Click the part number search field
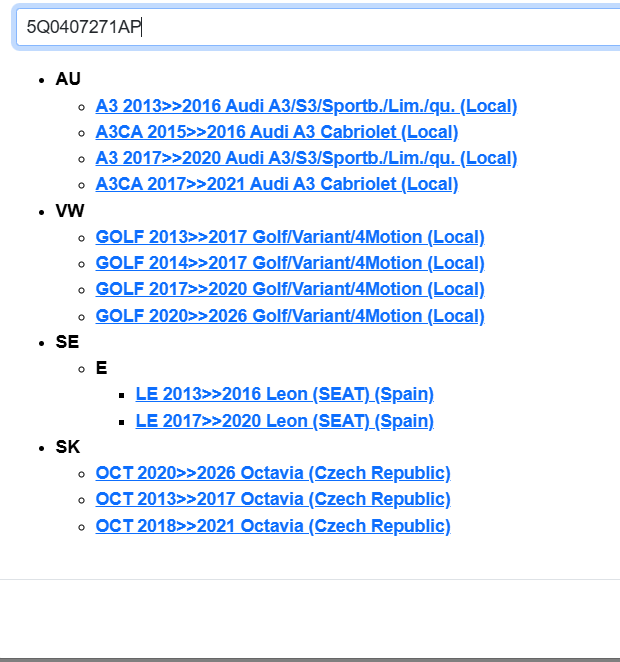This screenshot has height=662, width=620. click(320, 27)
